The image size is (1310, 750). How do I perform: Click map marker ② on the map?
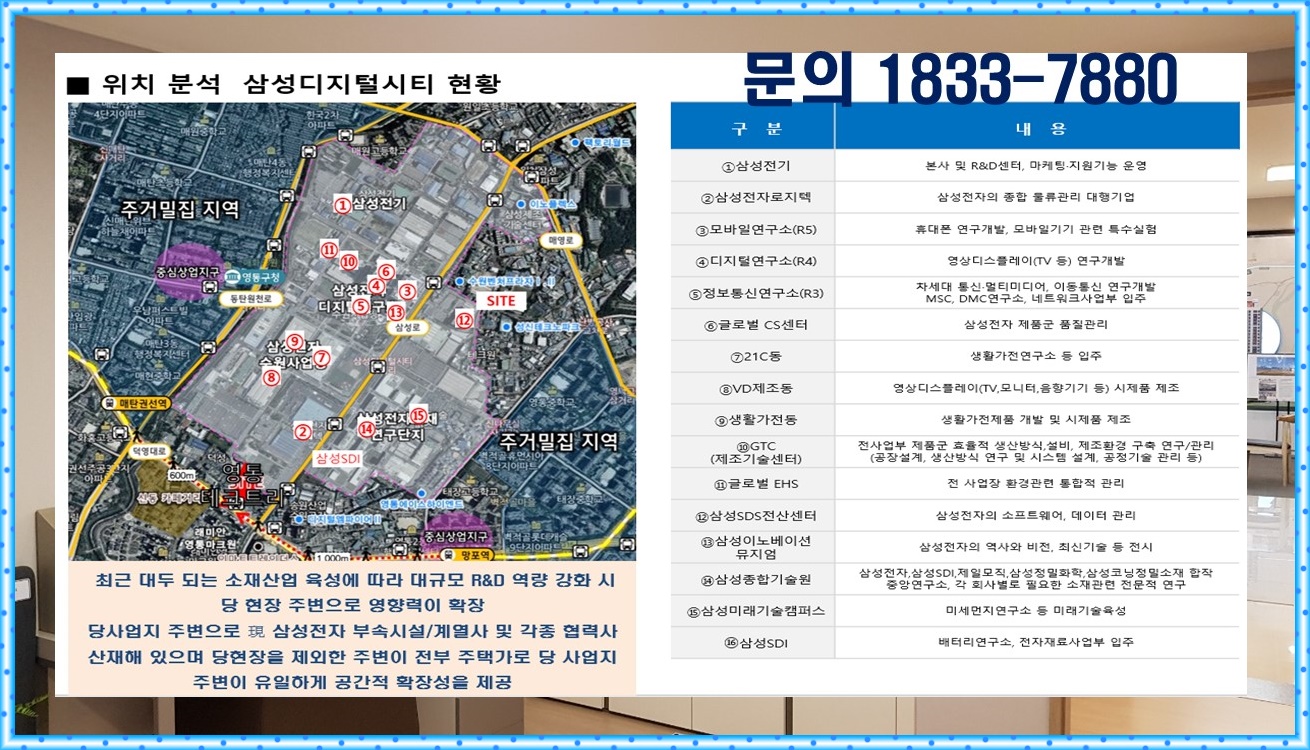click(x=302, y=432)
